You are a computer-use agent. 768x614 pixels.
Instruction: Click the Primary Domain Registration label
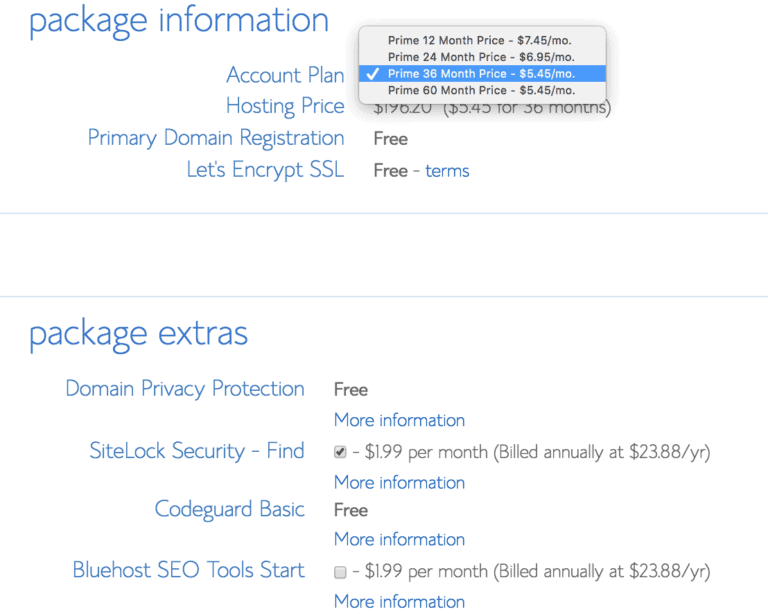[216, 138]
